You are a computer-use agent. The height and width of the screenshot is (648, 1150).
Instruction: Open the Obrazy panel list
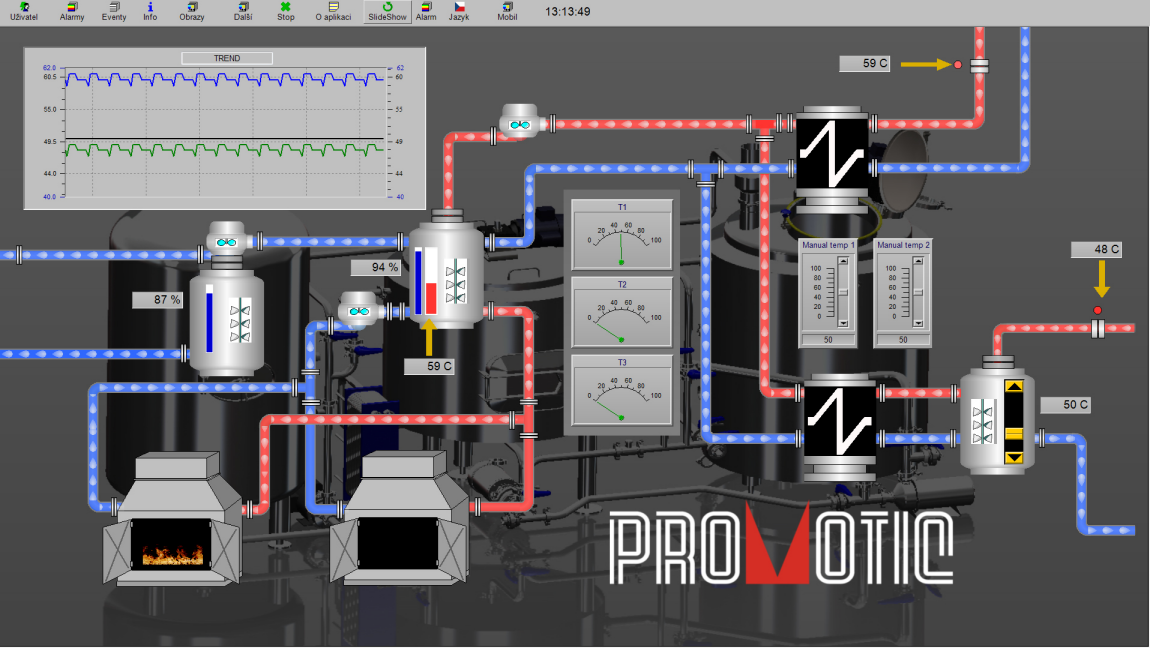coord(191,11)
